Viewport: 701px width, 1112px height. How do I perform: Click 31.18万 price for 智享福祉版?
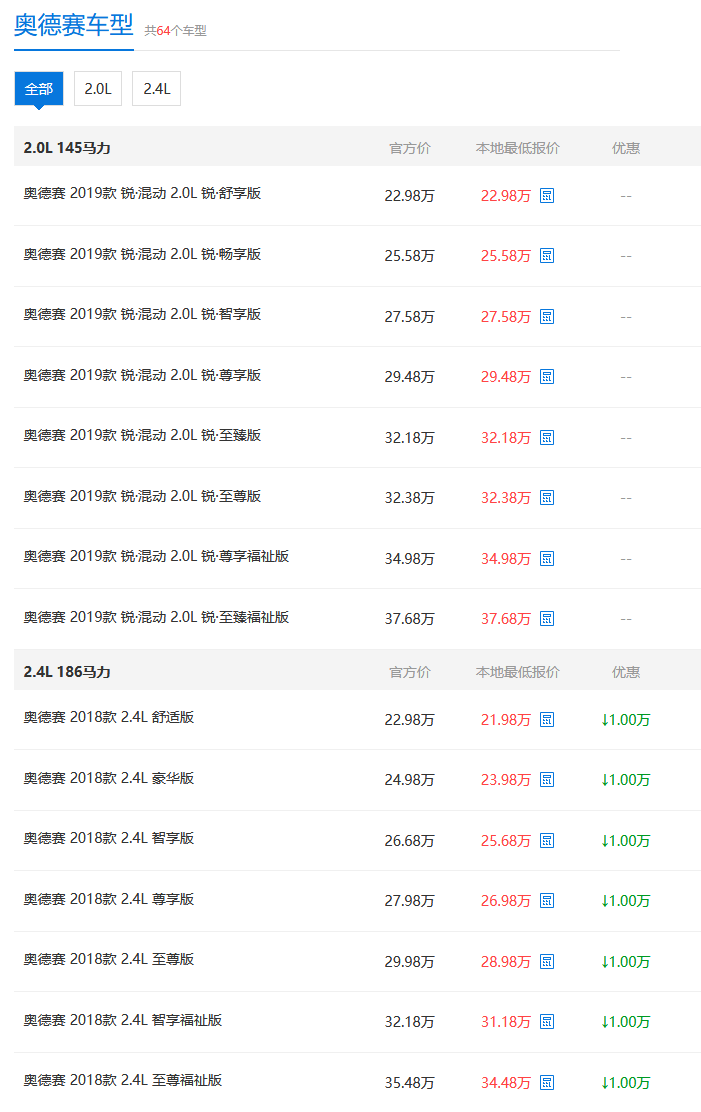[x=506, y=1022]
